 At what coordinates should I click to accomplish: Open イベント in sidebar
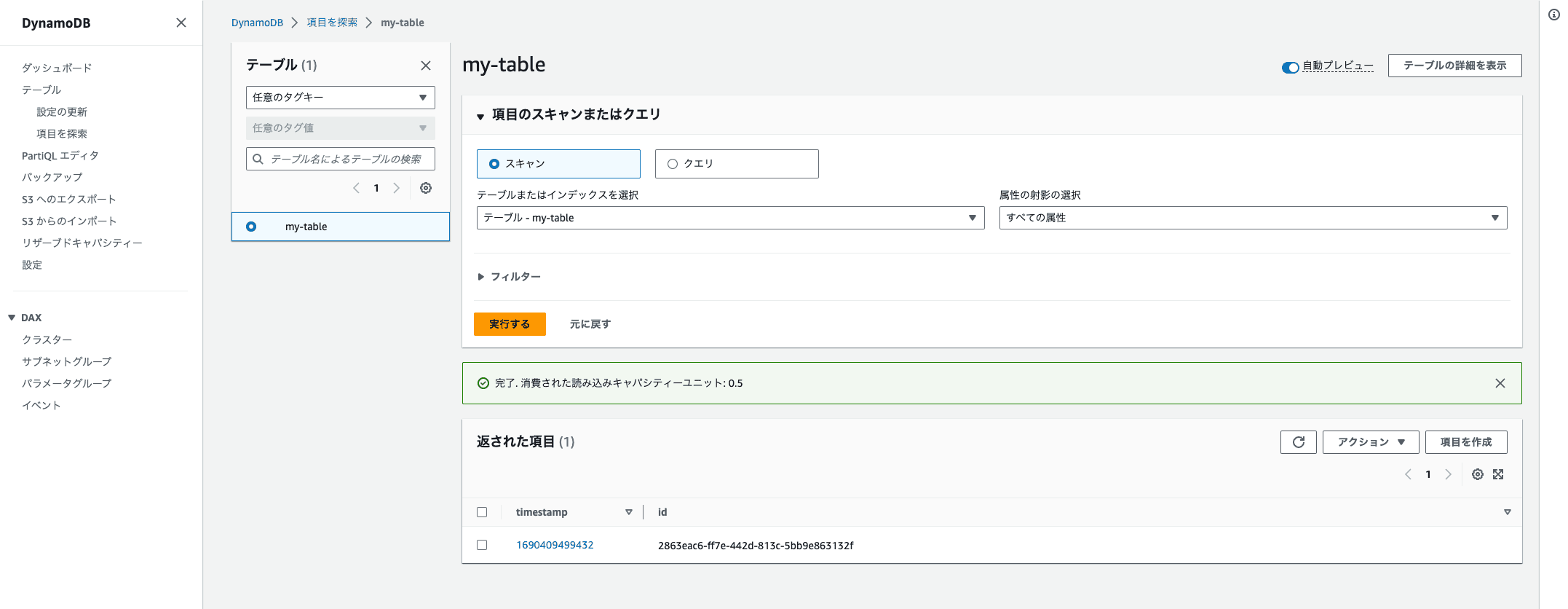click(x=41, y=405)
